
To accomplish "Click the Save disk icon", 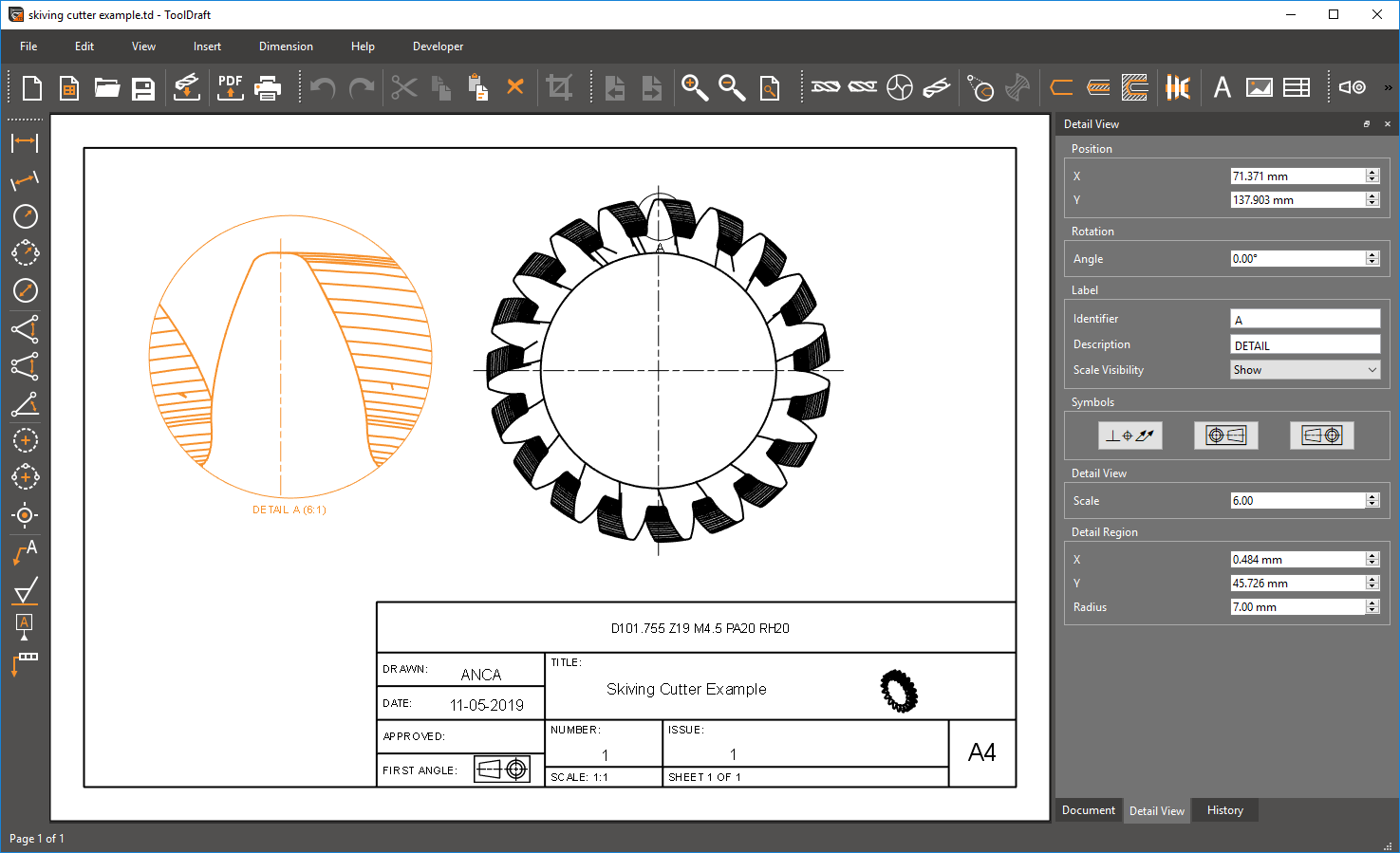I will pos(143,88).
